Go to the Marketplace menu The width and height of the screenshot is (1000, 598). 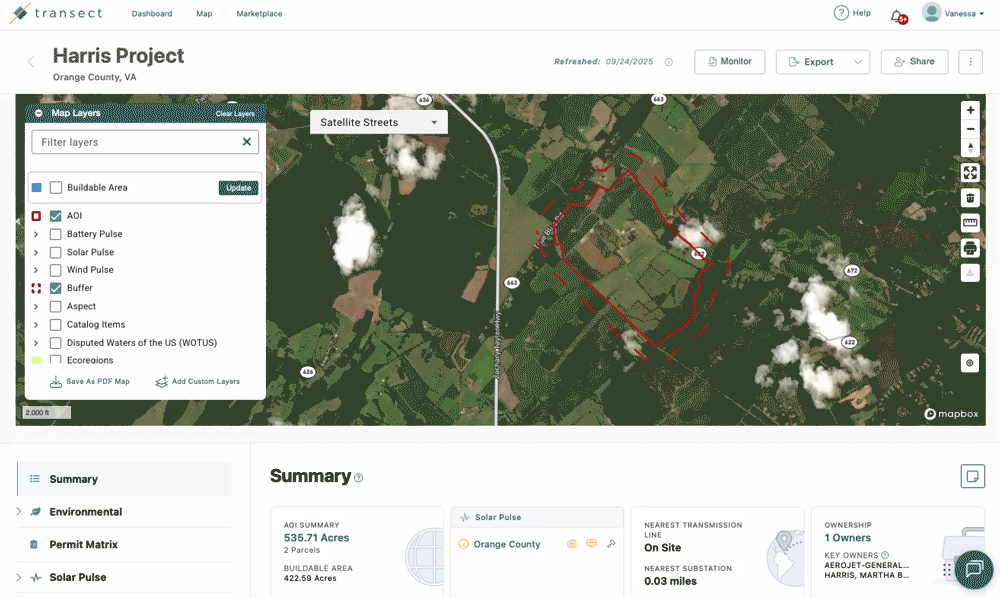259,14
